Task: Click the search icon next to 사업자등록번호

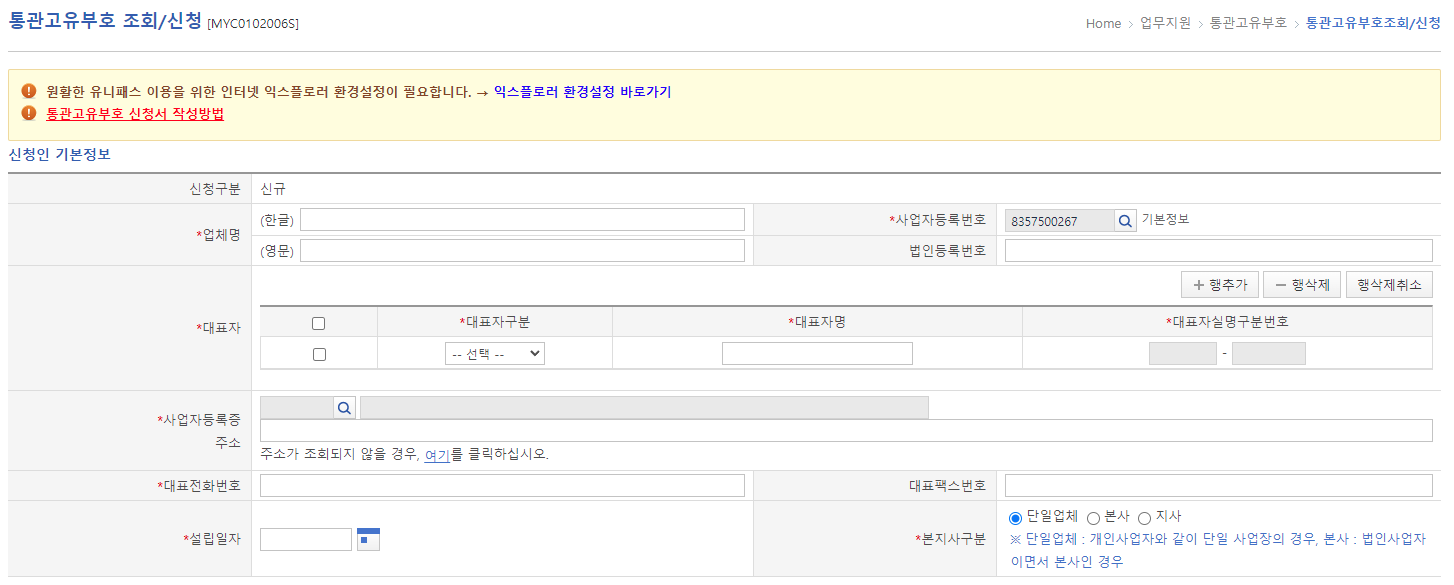Action: coord(1127,218)
